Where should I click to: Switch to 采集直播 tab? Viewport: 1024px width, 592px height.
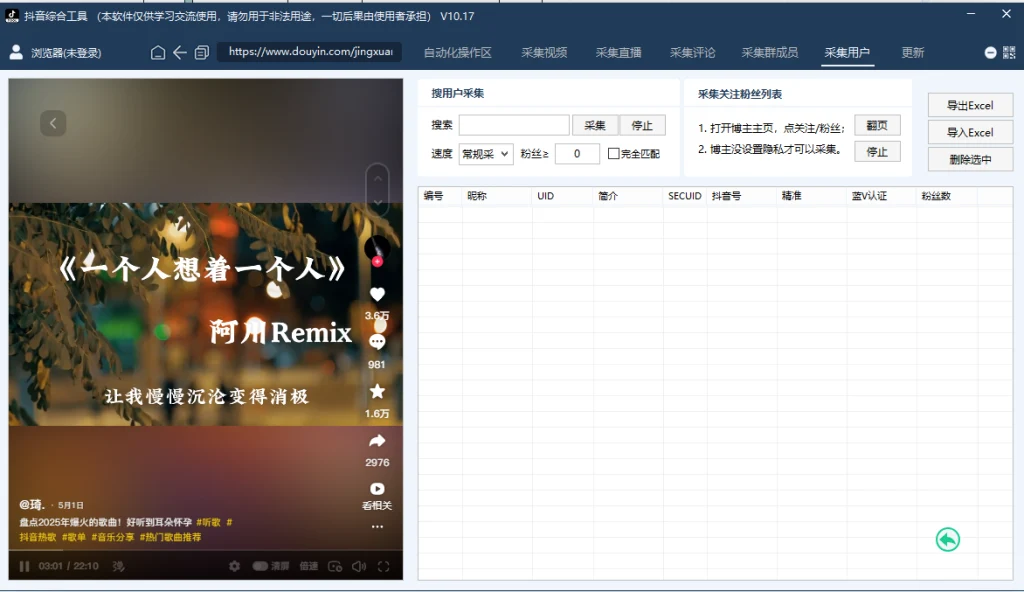coord(618,53)
